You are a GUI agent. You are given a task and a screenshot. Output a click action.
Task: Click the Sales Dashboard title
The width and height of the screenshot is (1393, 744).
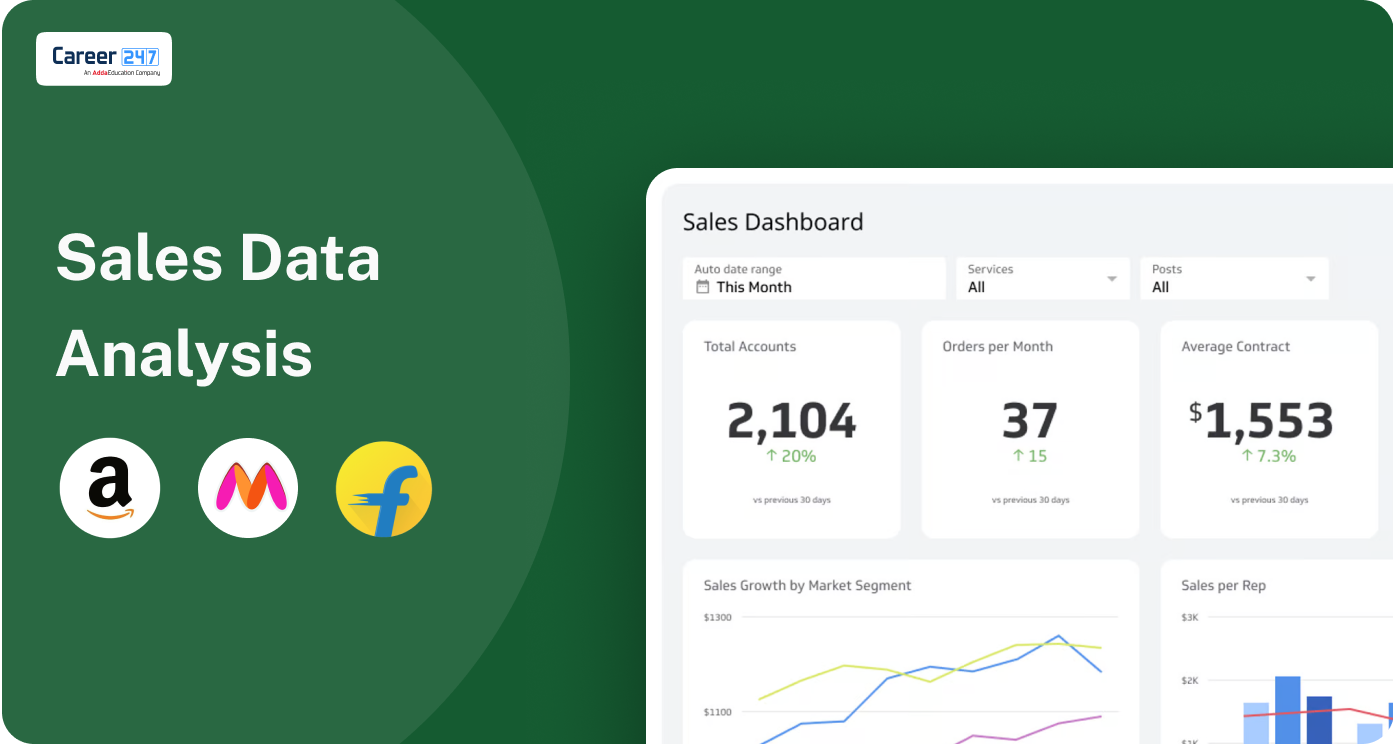(773, 222)
